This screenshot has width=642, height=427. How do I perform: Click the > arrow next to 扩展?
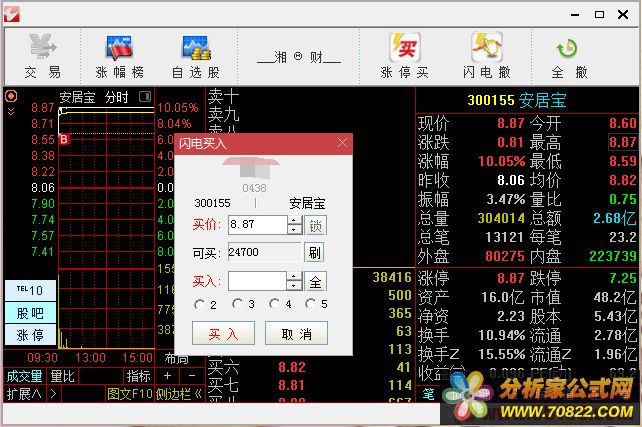[x=53, y=394]
